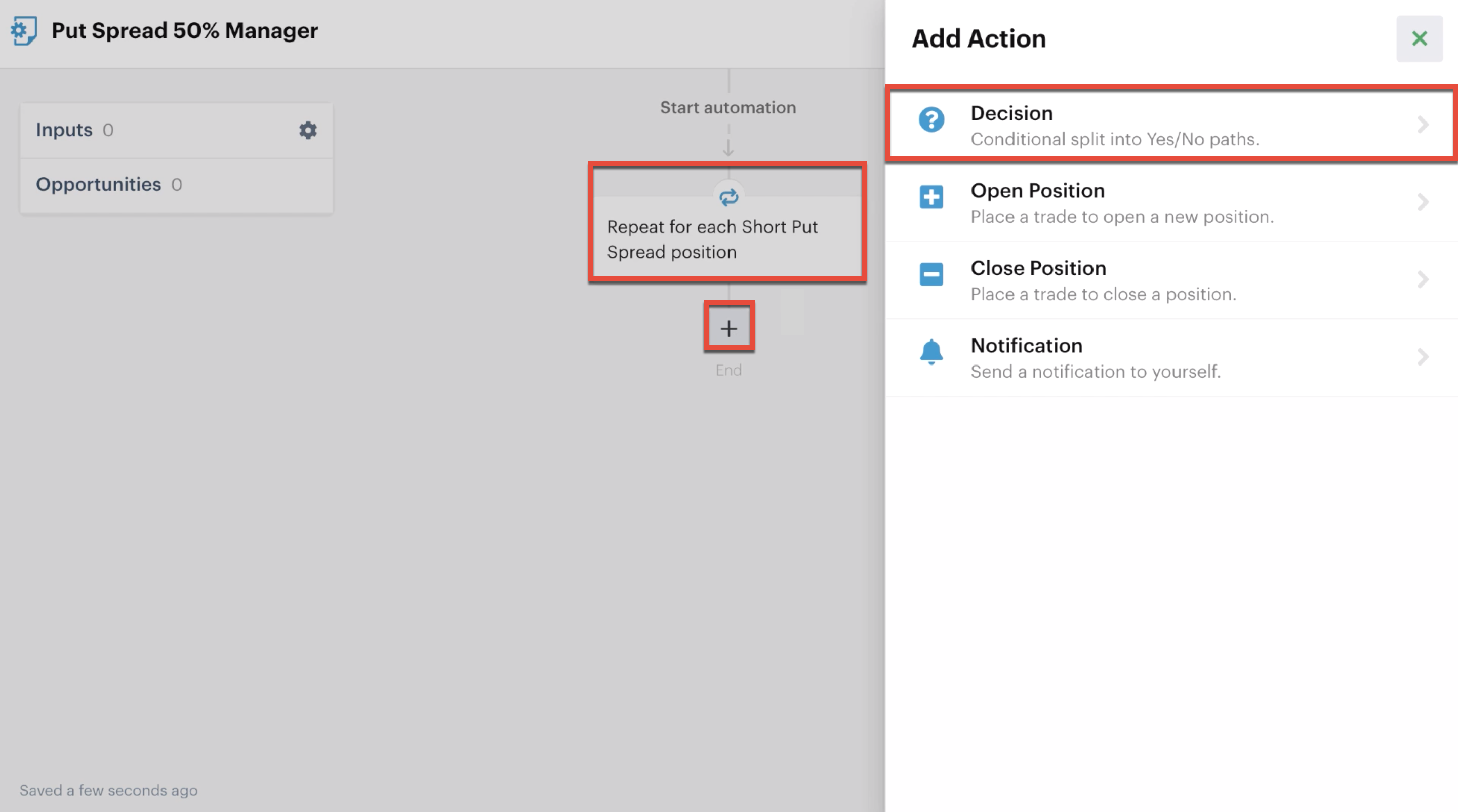Click the automation gear logo icon

coord(24,30)
